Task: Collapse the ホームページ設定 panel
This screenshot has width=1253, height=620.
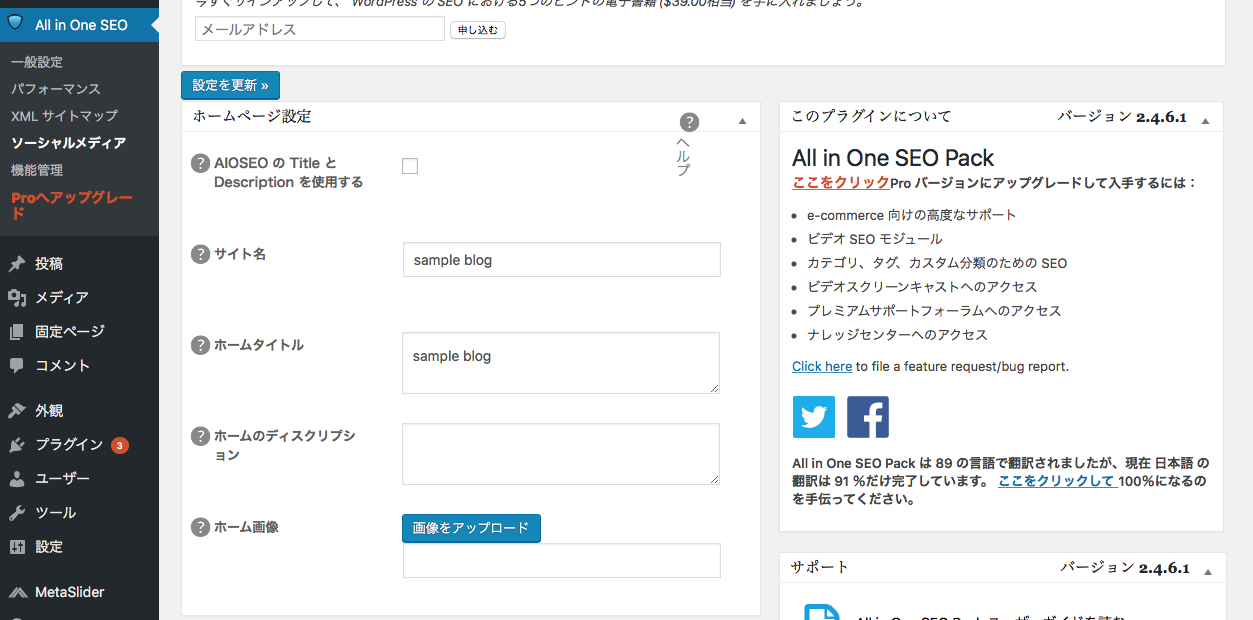Action: pos(742,121)
